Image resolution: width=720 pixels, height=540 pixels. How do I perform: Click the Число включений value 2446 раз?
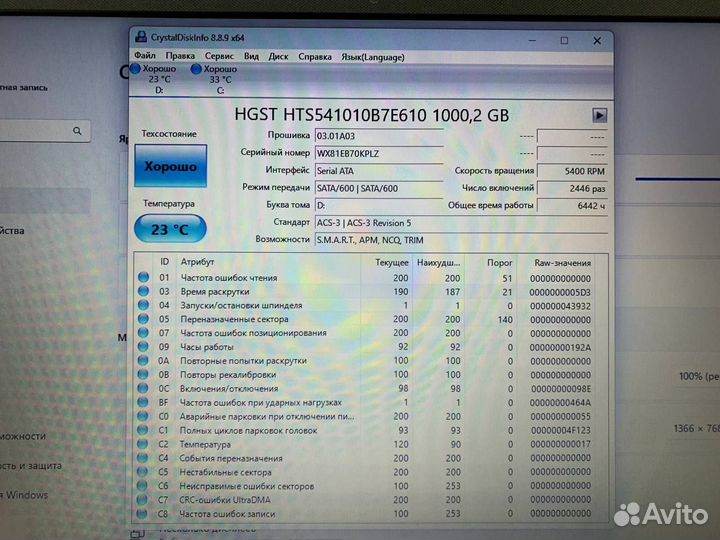pos(572,188)
